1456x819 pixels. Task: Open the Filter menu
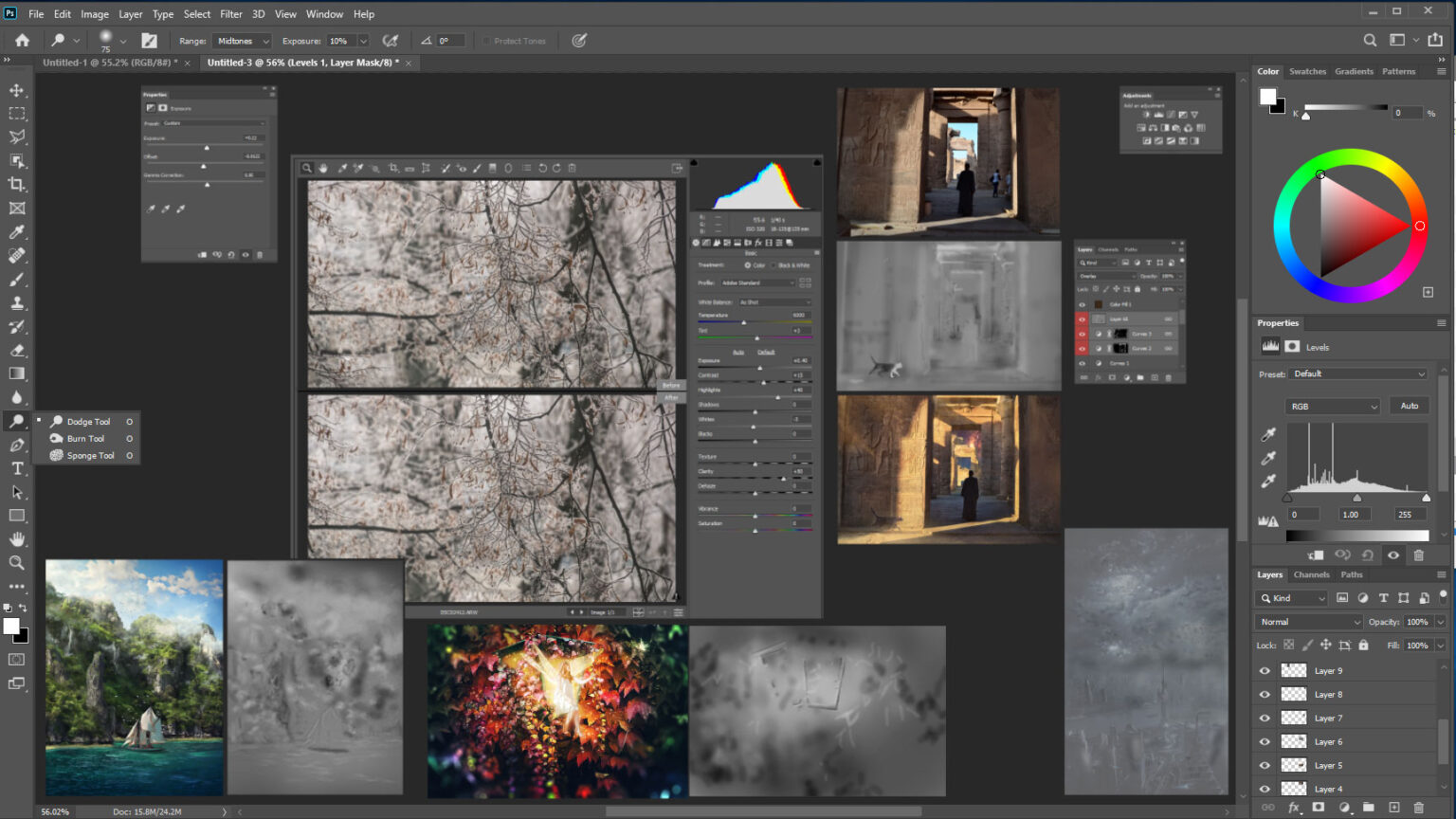coord(230,13)
